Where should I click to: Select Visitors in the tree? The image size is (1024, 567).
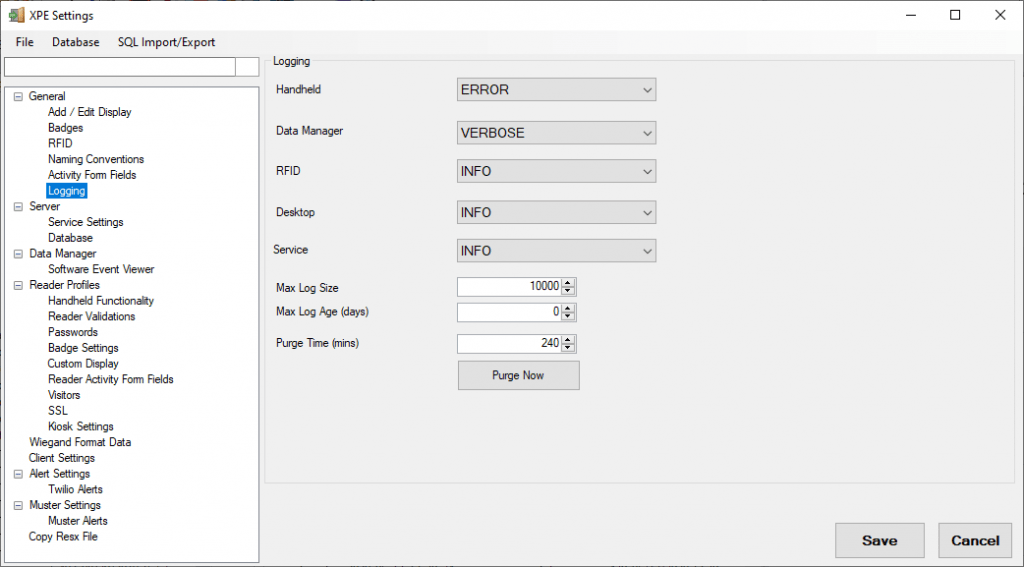coord(64,395)
